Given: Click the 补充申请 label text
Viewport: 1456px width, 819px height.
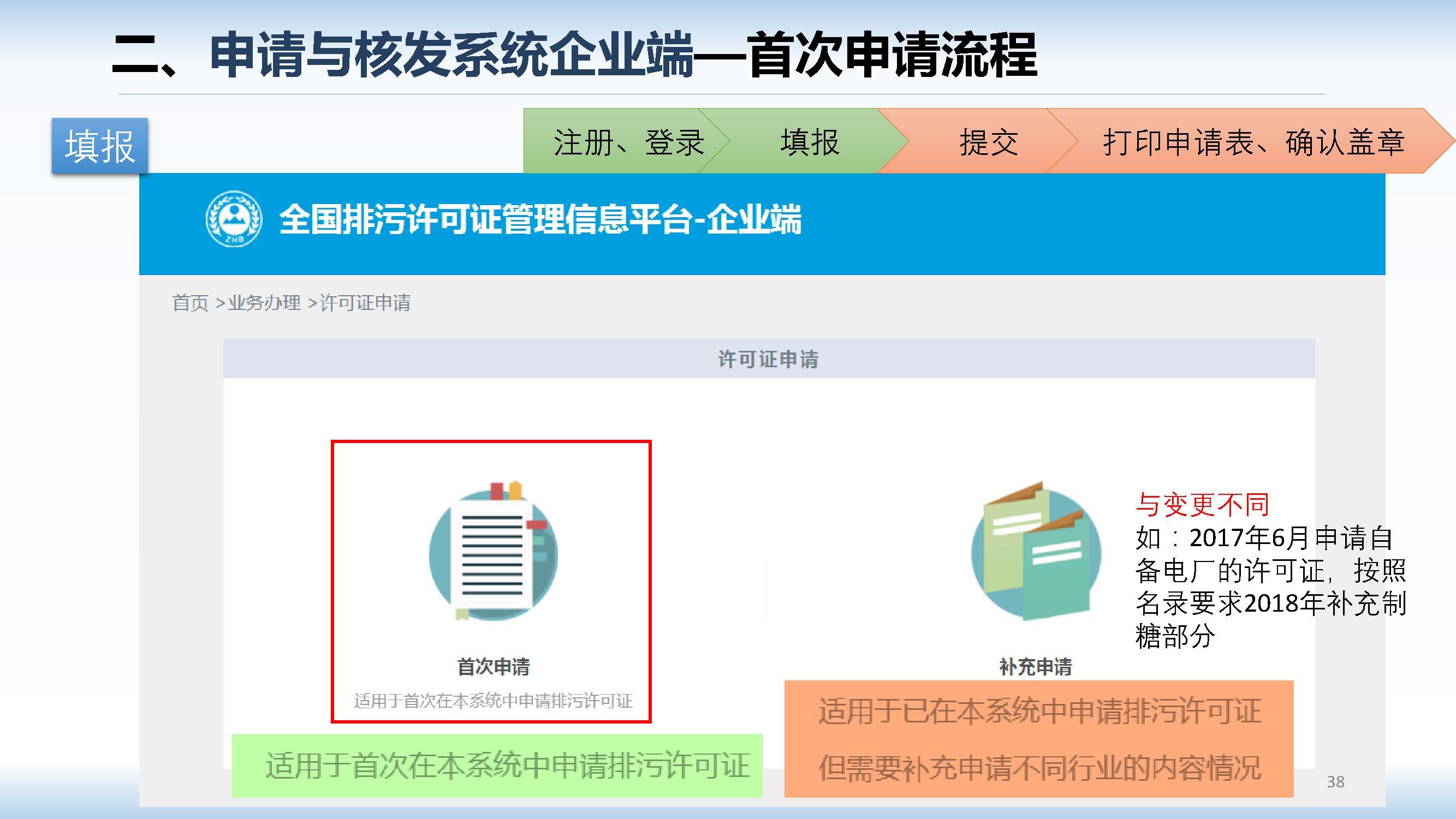Looking at the screenshot, I should click(x=1036, y=667).
